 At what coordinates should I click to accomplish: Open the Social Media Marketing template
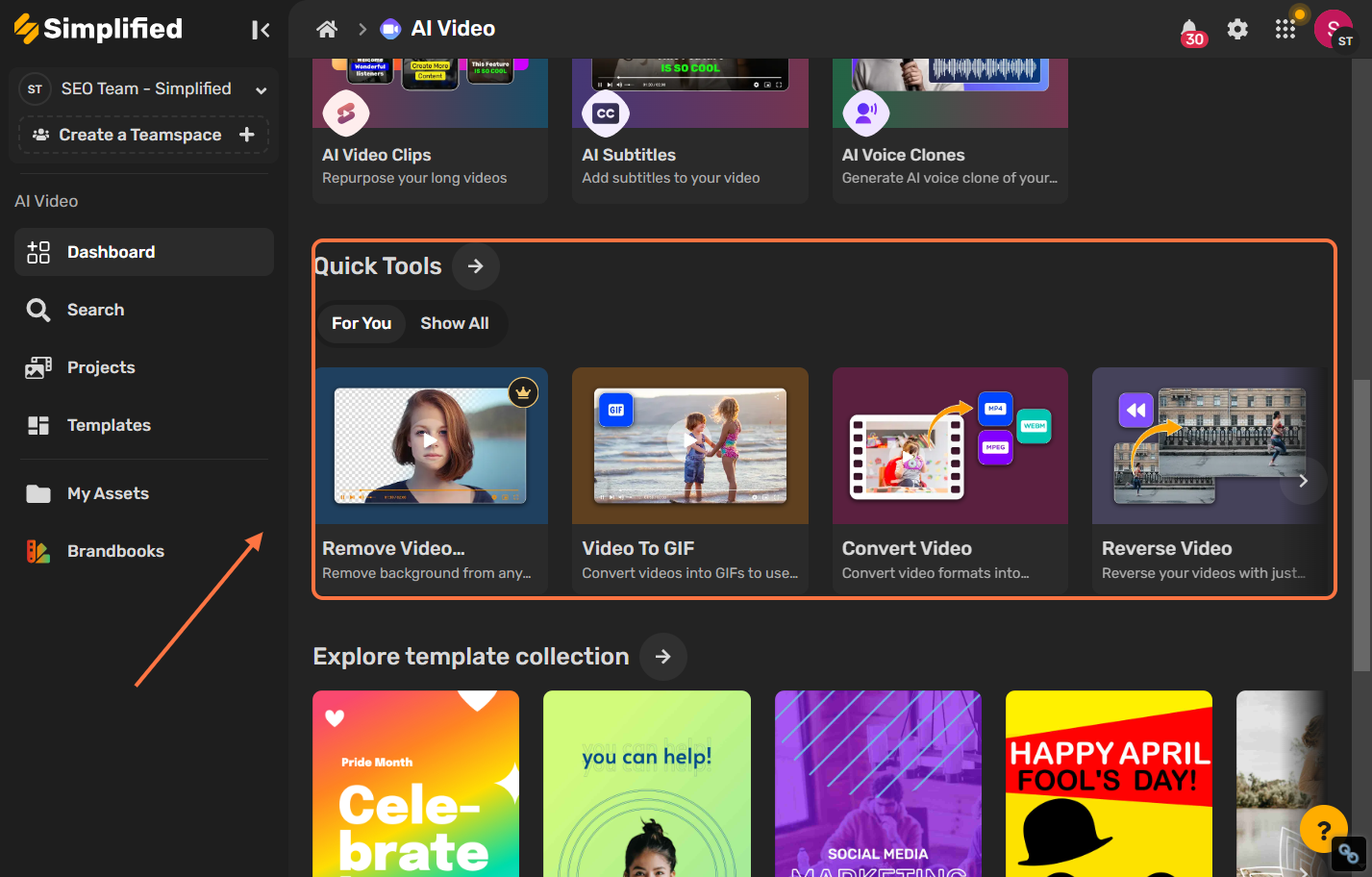click(878, 784)
